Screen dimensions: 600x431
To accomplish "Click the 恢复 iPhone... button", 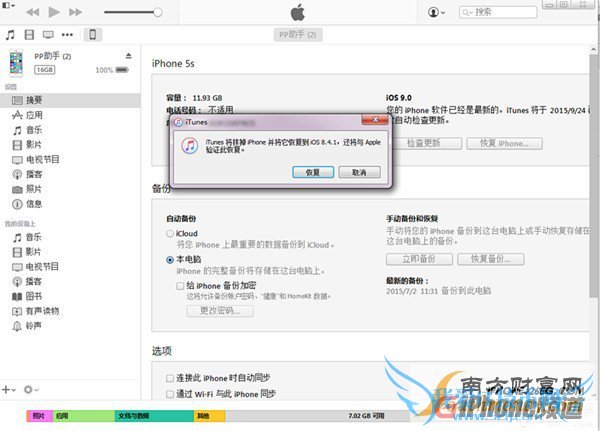I will click(x=504, y=144).
